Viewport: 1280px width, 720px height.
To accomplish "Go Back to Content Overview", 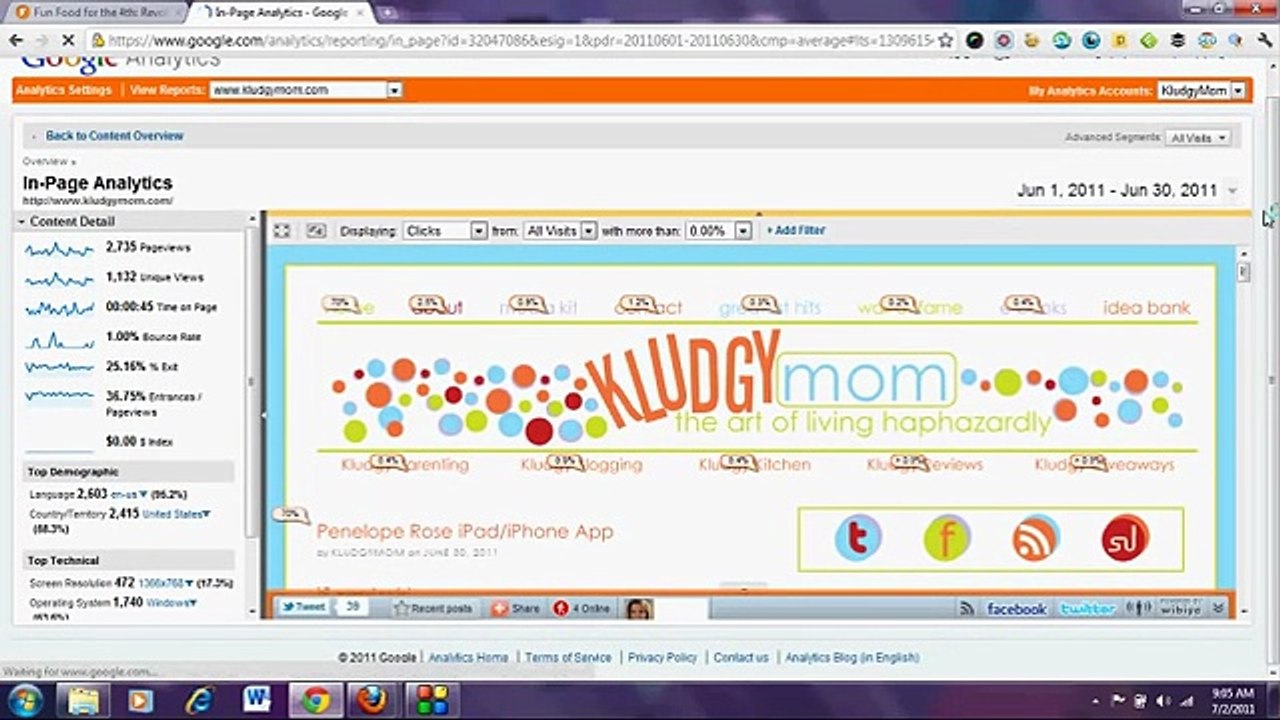I will [x=115, y=136].
